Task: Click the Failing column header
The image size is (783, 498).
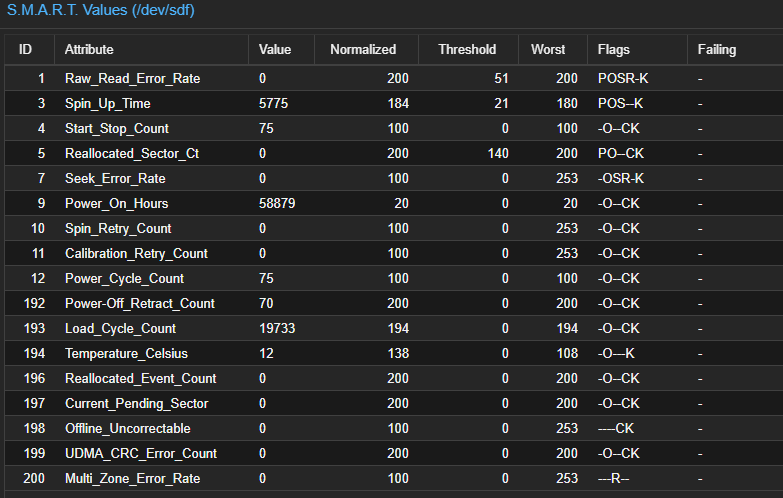Action: [735, 49]
